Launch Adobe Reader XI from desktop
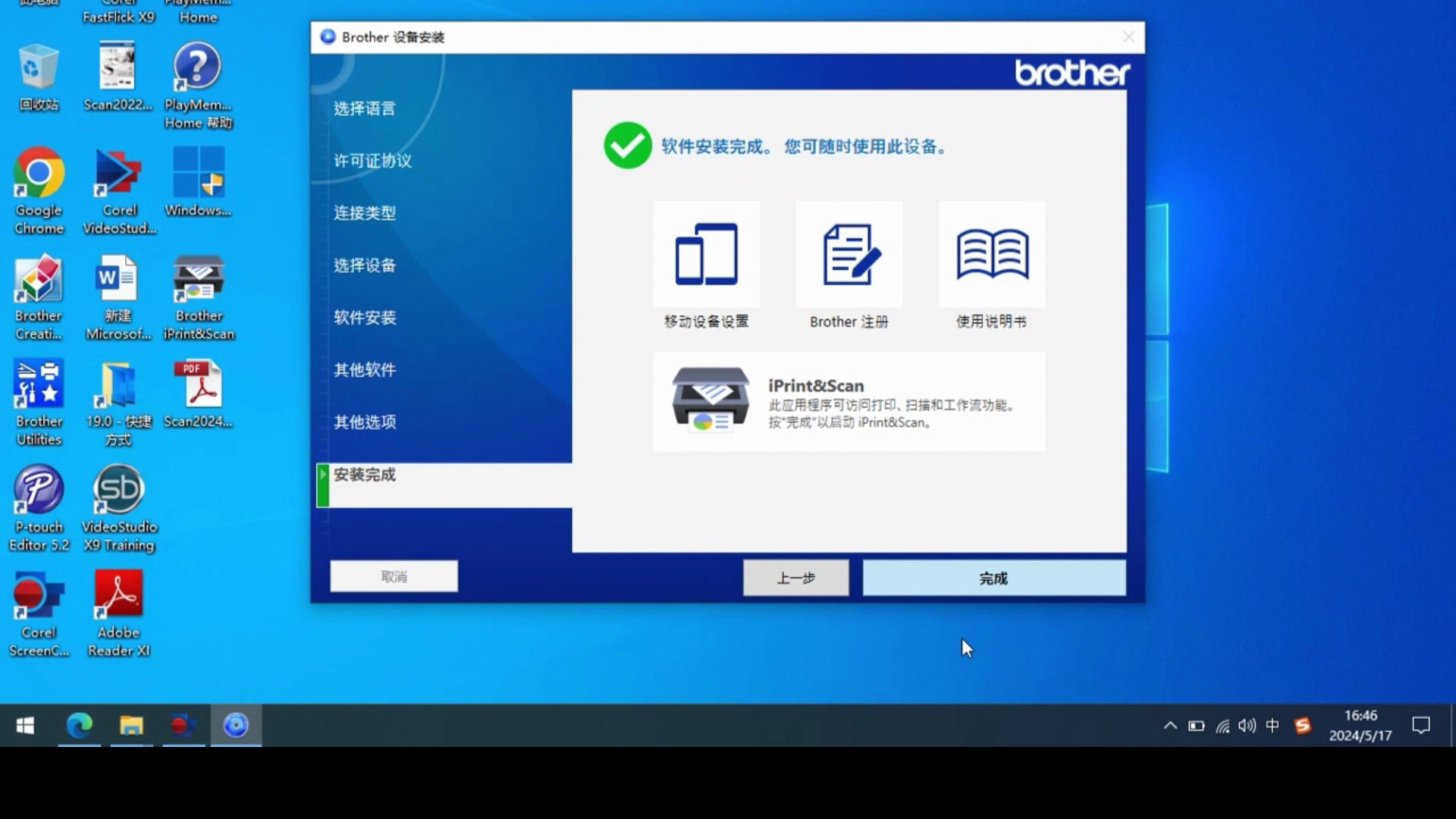Image resolution: width=1456 pixels, height=819 pixels. 118,614
